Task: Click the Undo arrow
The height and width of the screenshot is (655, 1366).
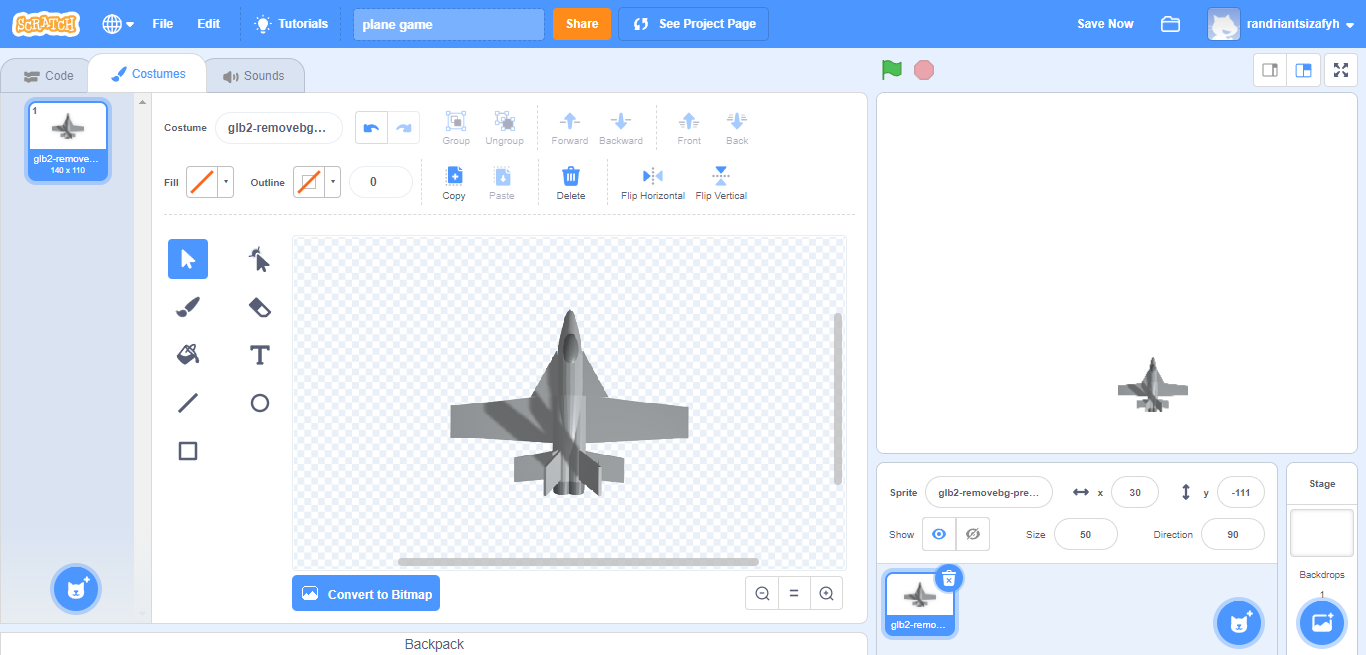Action: [x=372, y=128]
